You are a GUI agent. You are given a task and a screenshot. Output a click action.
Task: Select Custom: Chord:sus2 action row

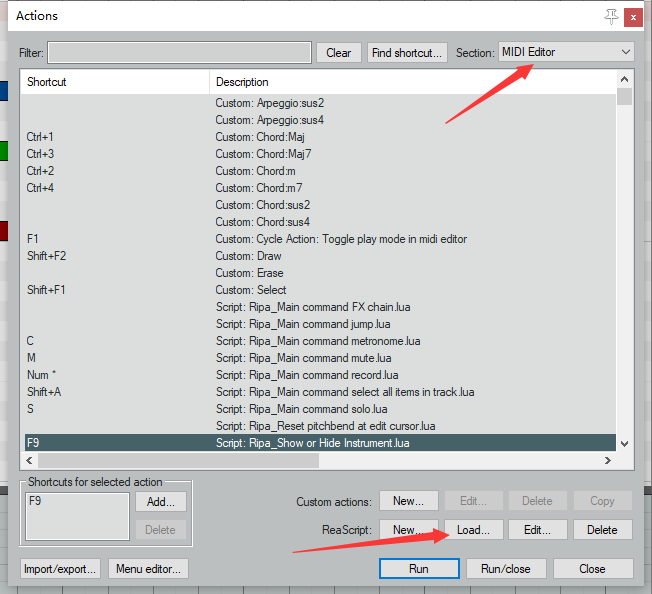point(319,205)
